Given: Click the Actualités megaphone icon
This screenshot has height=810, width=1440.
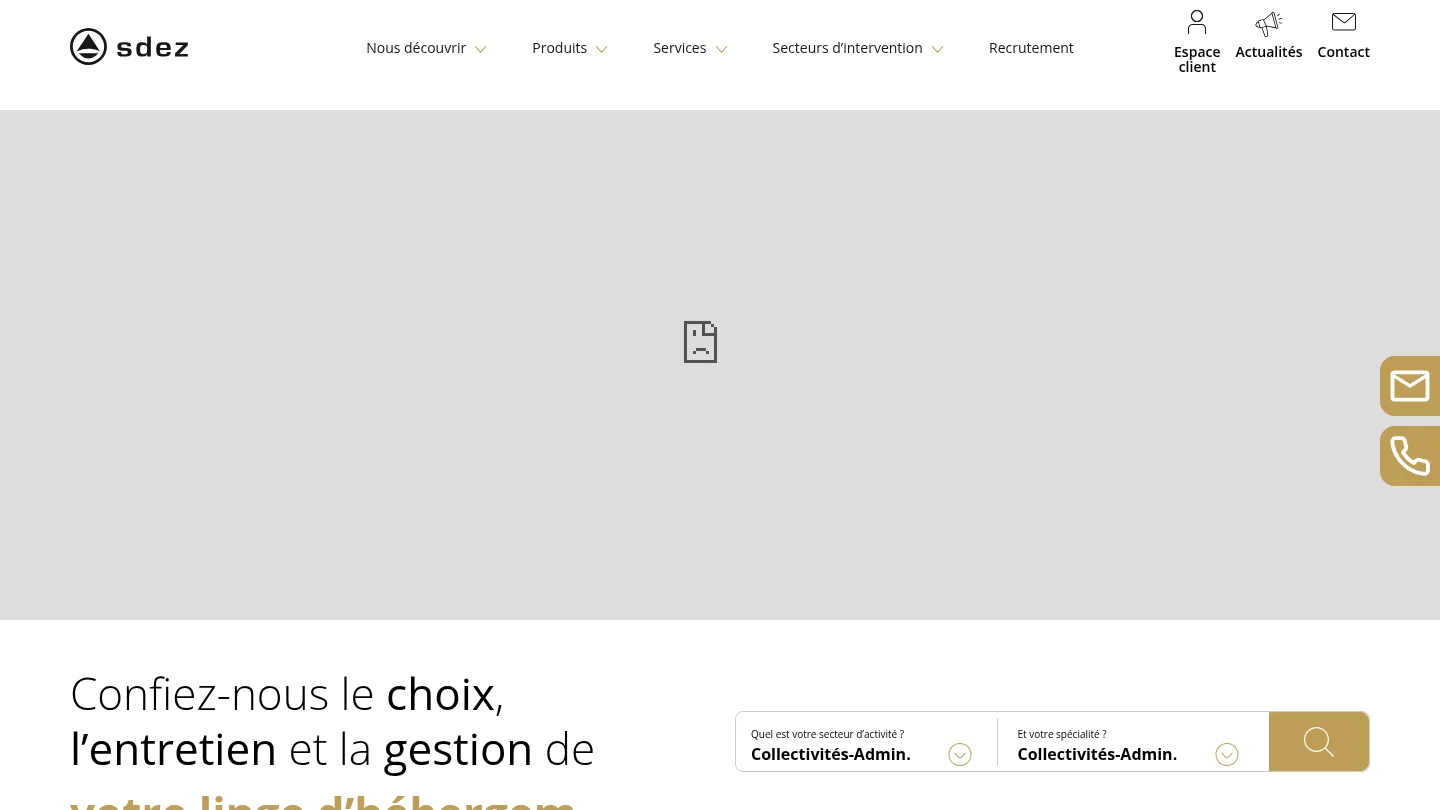Looking at the screenshot, I should click(x=1269, y=24).
